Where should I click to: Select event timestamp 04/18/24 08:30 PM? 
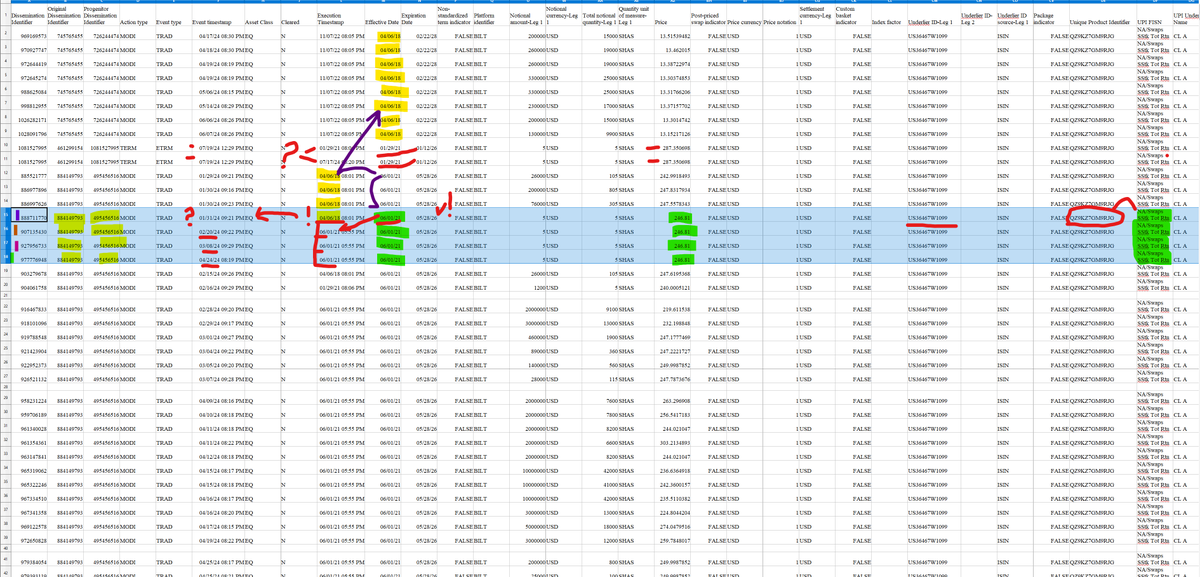[x=219, y=48]
